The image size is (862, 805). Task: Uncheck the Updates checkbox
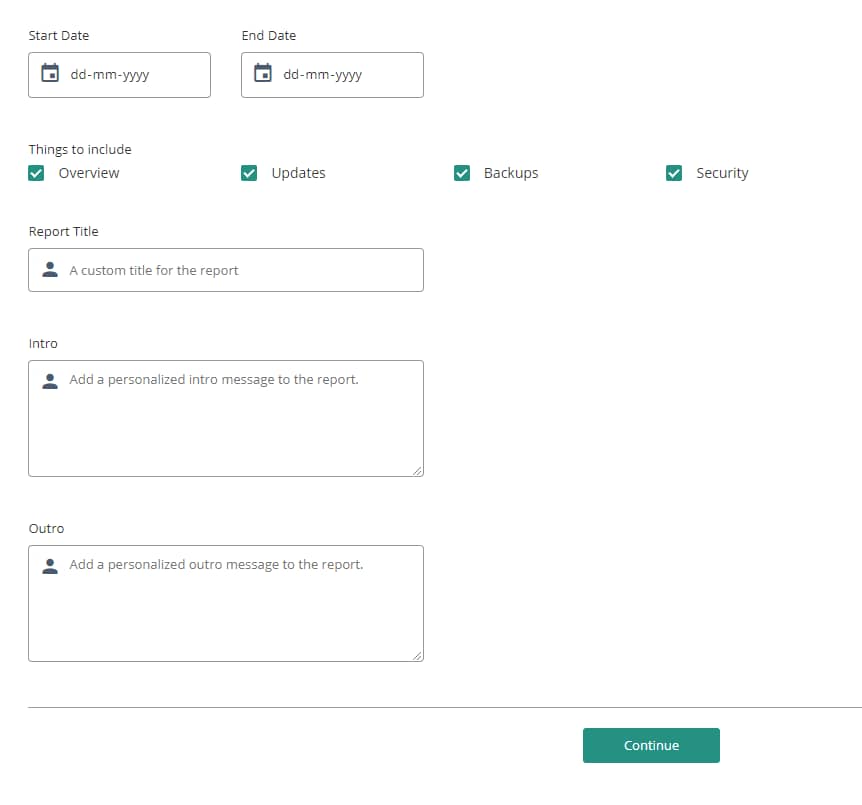click(249, 173)
